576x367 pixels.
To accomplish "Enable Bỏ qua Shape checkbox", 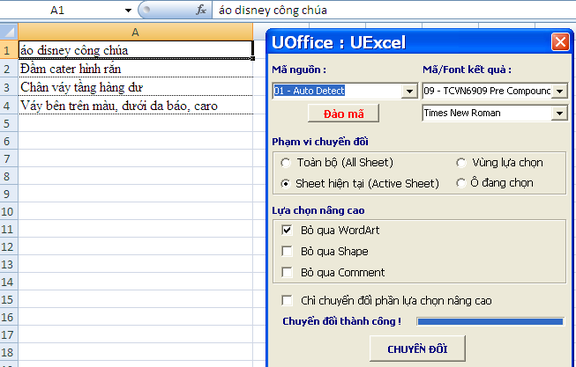I will [287, 251].
